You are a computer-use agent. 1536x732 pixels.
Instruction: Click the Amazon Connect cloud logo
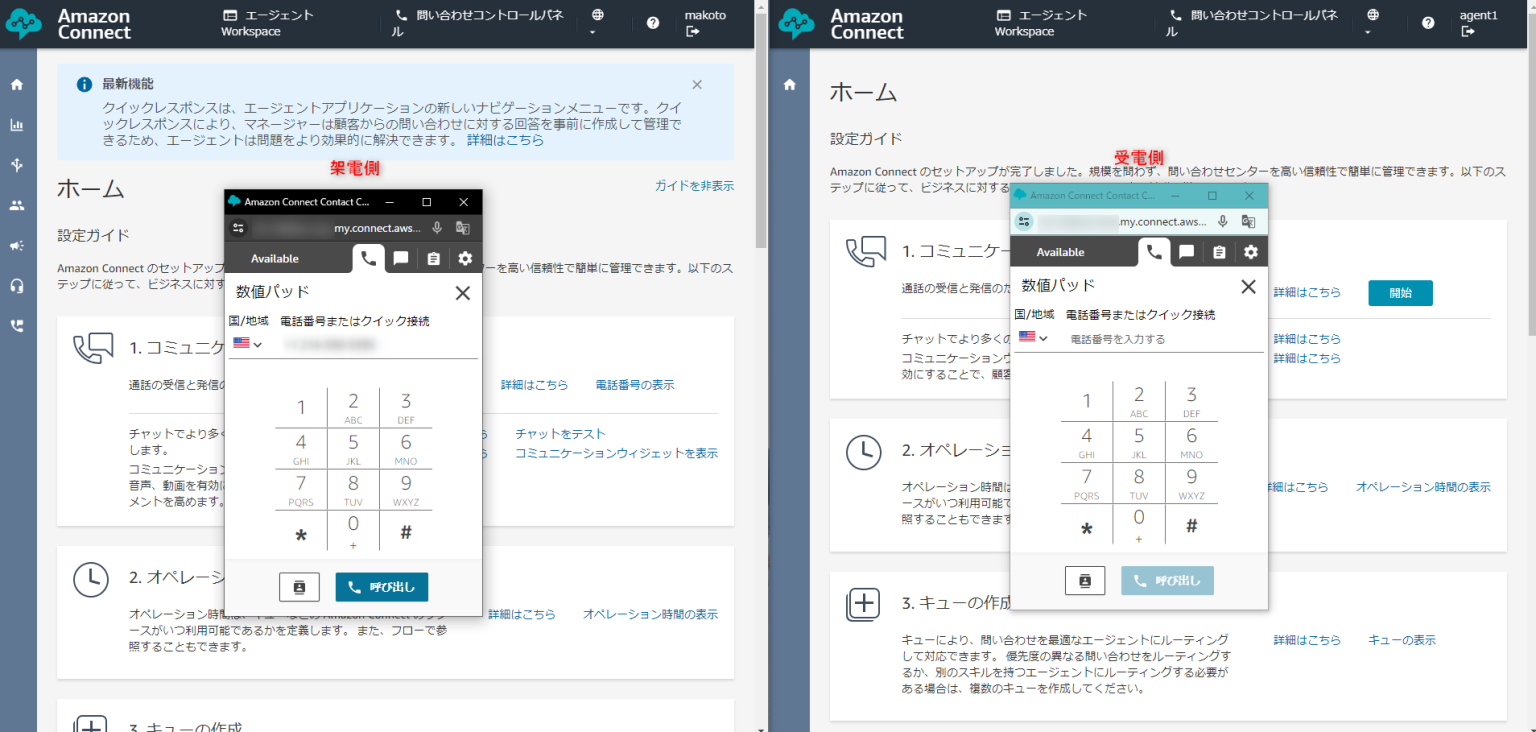pyautogui.click(x=22, y=22)
